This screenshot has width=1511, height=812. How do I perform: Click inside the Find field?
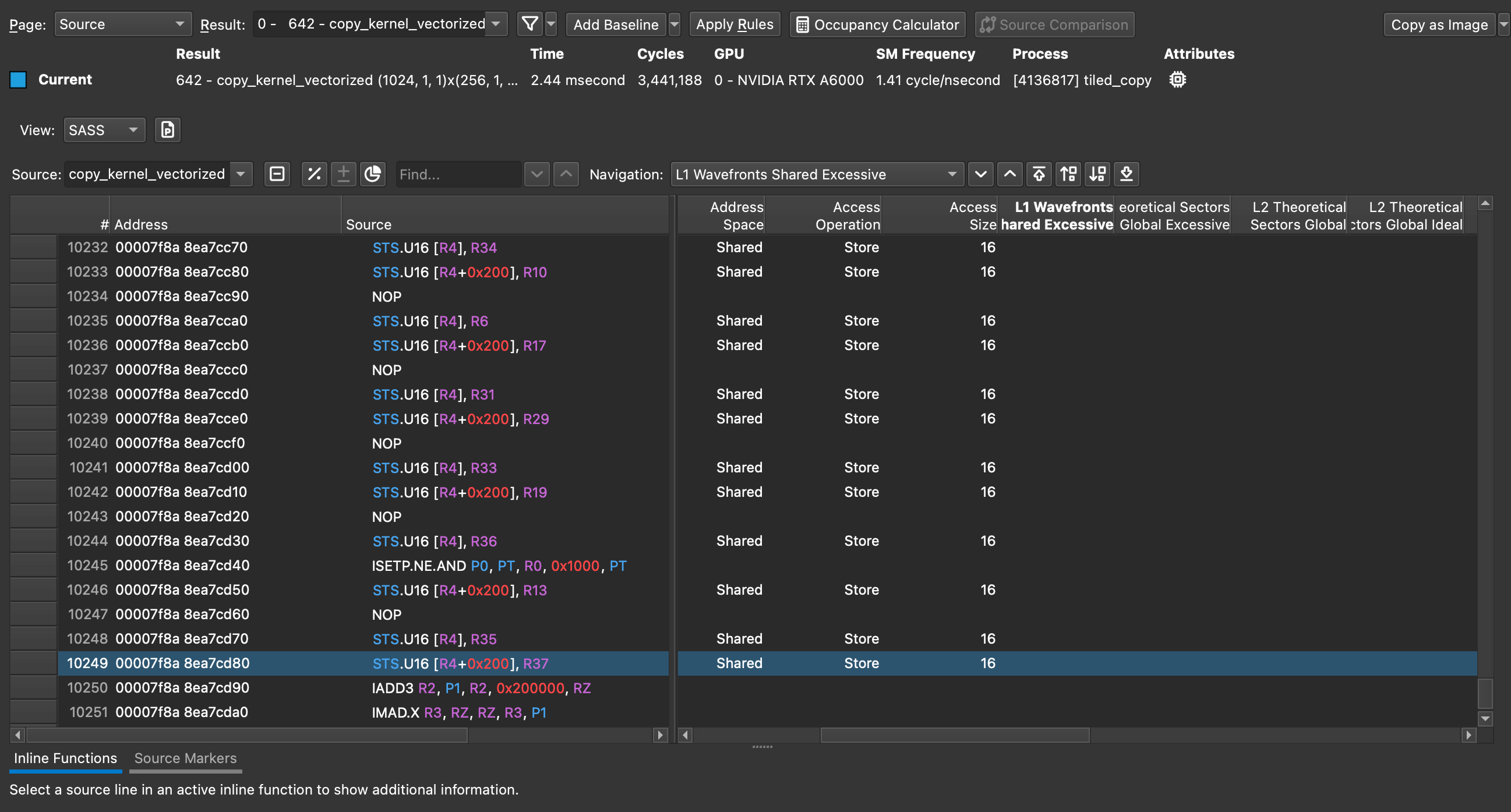pyautogui.click(x=457, y=174)
